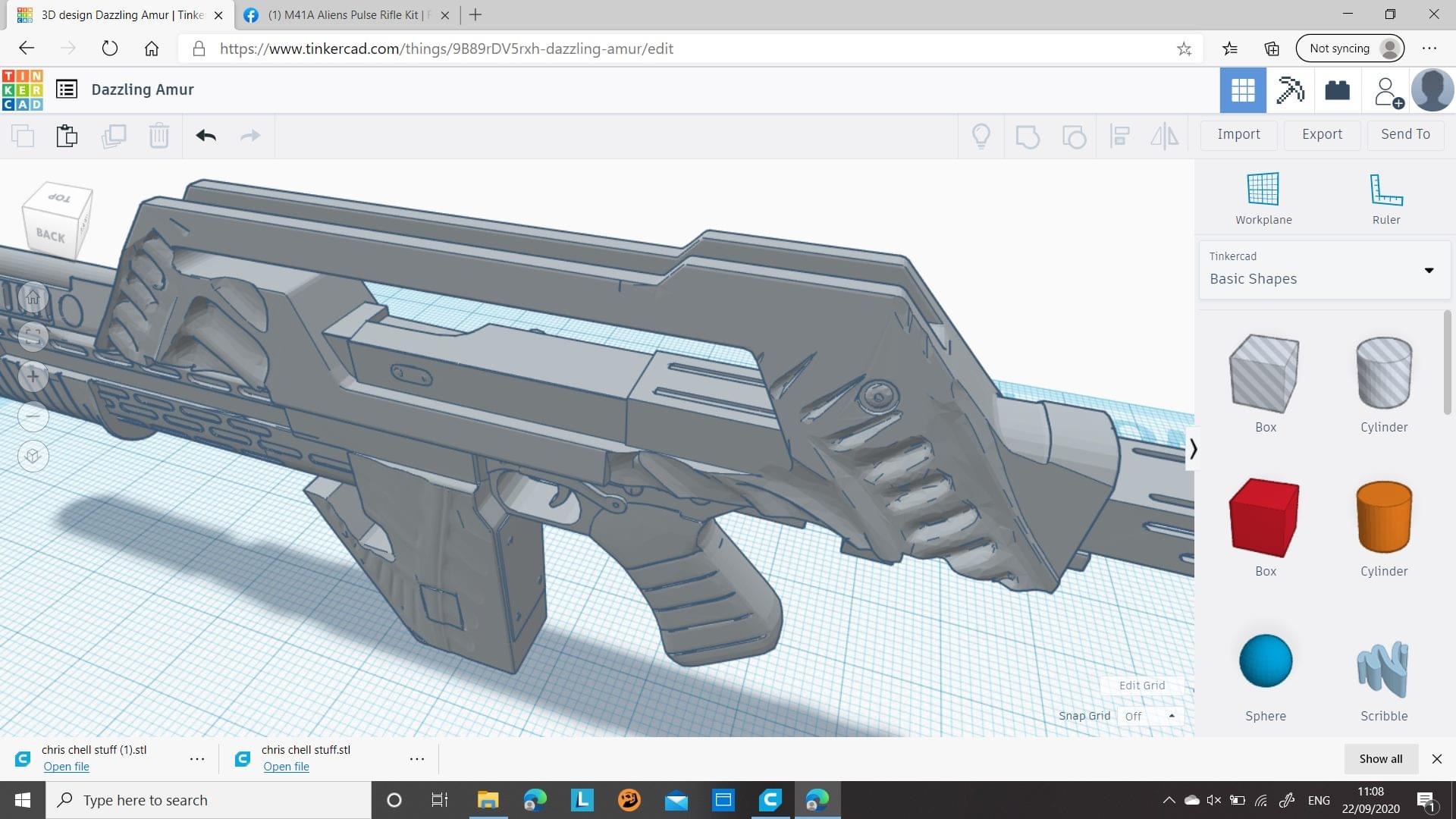Select the Ruler tool

pos(1386,199)
